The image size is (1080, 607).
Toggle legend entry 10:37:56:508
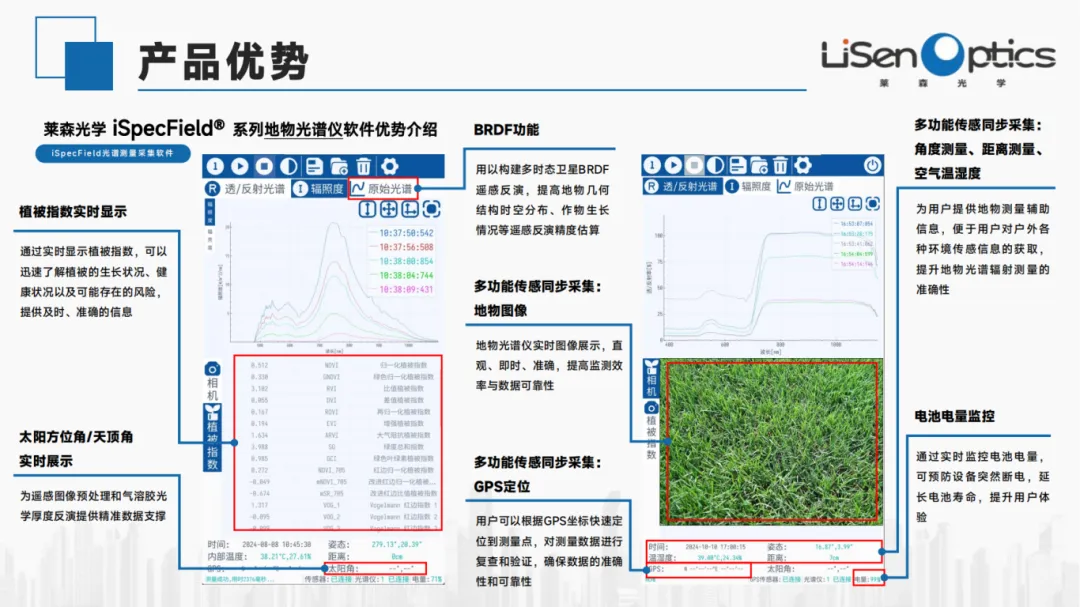point(402,247)
